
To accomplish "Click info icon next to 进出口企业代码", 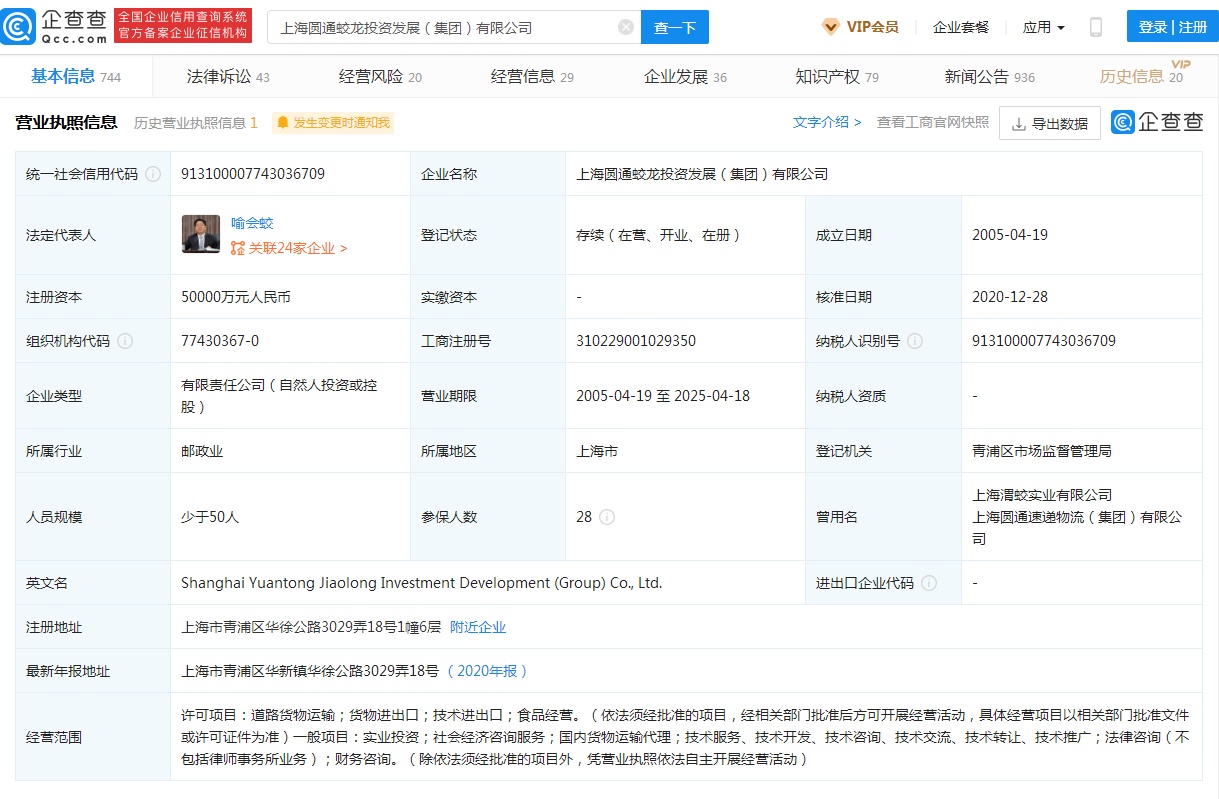I will point(929,583).
